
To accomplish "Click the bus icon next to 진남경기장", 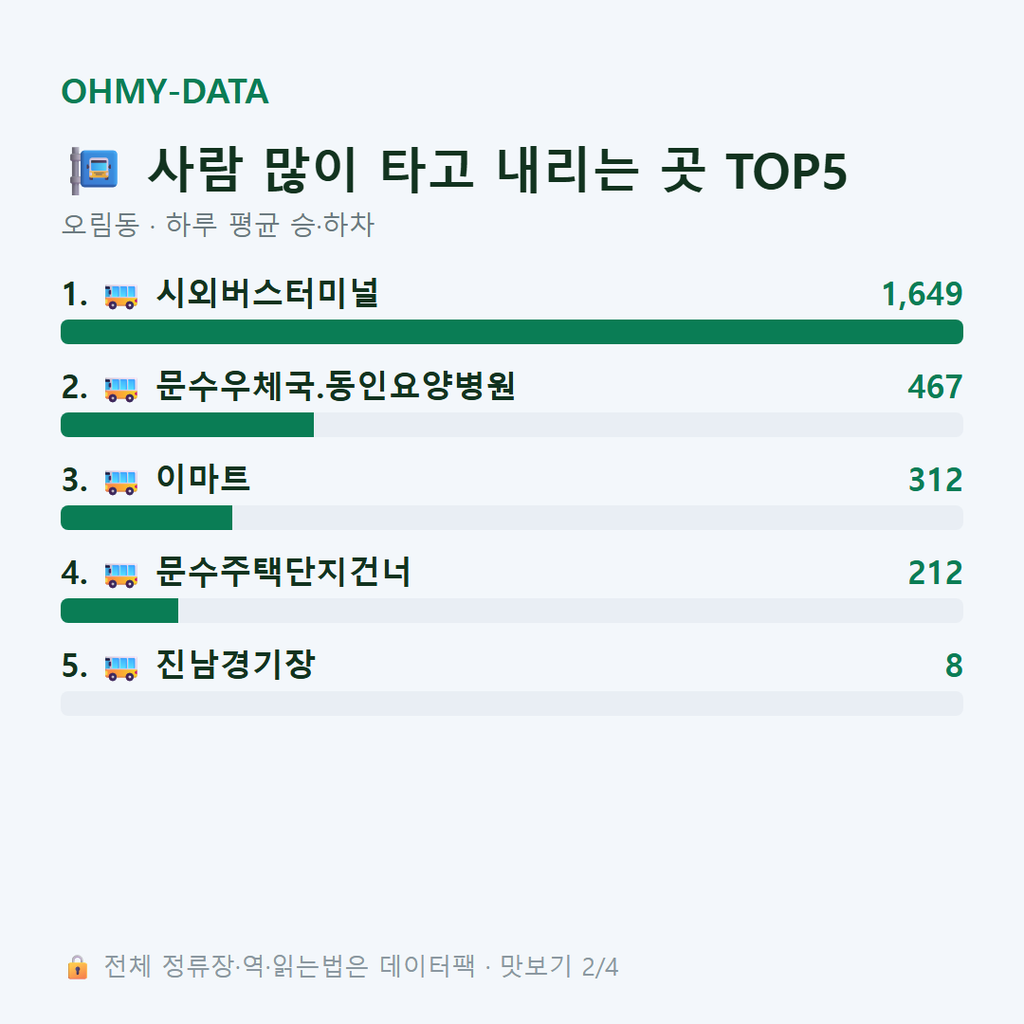I will coord(121,667).
